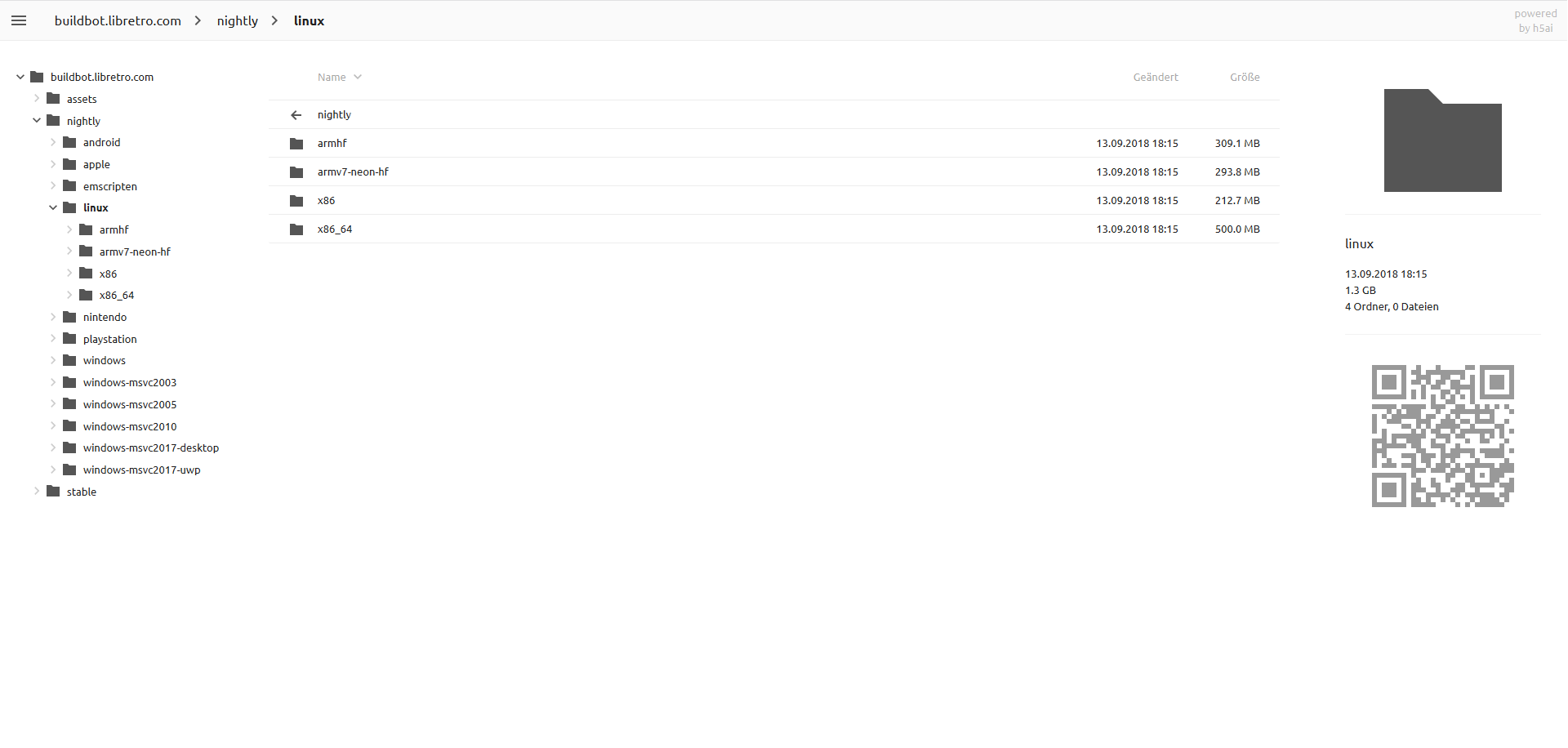Open armv7-neon-hf in file list
Viewport: 1568px width, 748px height.
pyautogui.click(x=353, y=171)
